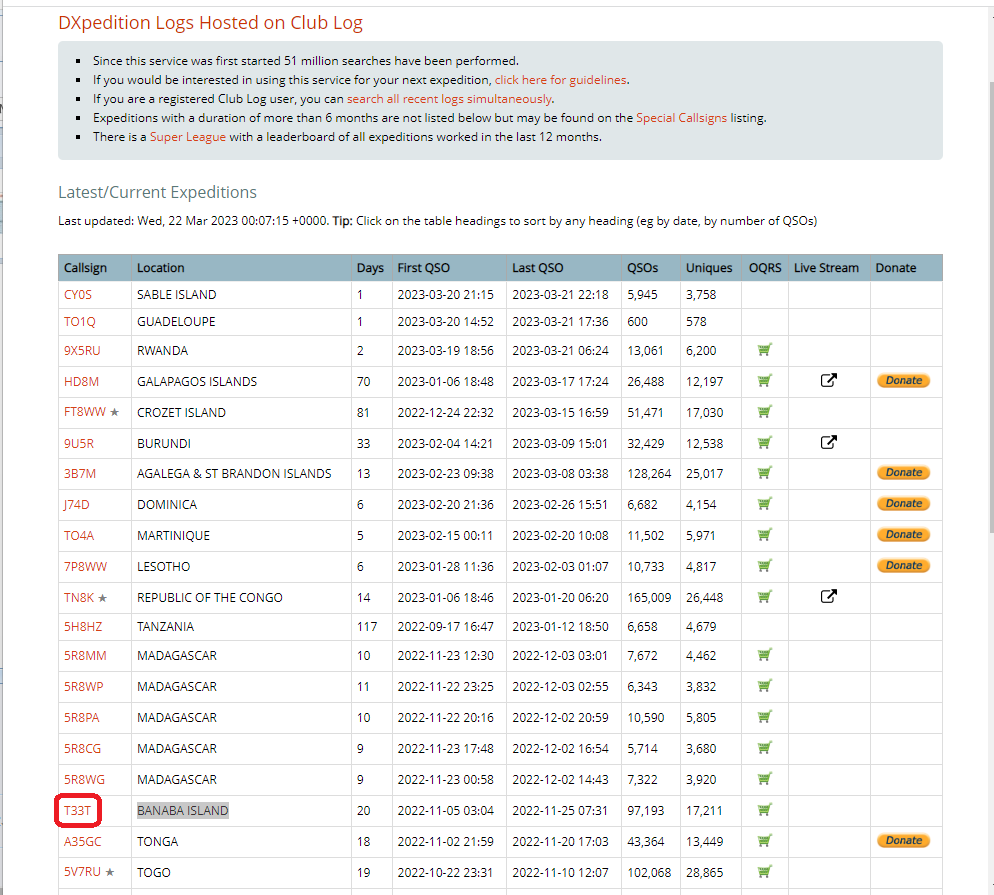The image size is (994, 895).
Task: Click the Donate button for A35GC
Action: click(903, 840)
